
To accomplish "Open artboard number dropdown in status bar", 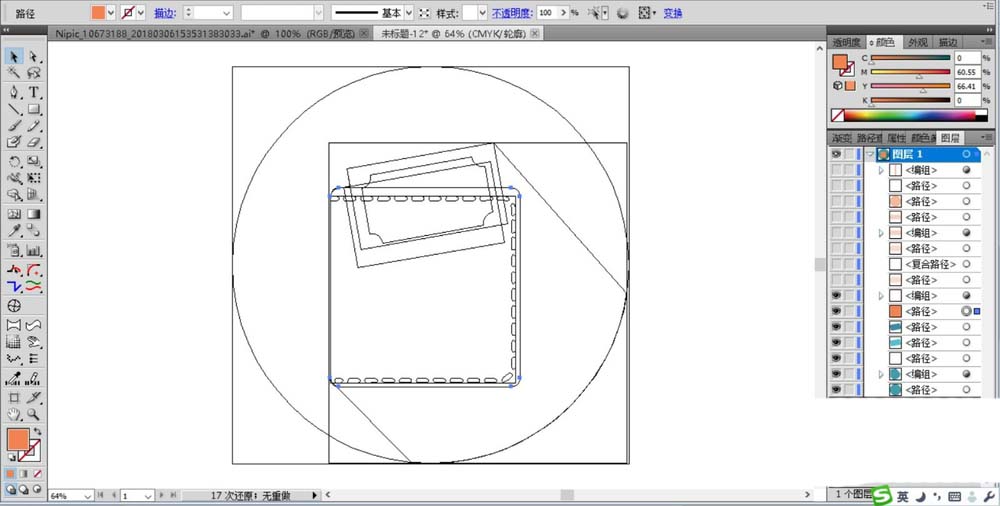I will pyautogui.click(x=148, y=496).
